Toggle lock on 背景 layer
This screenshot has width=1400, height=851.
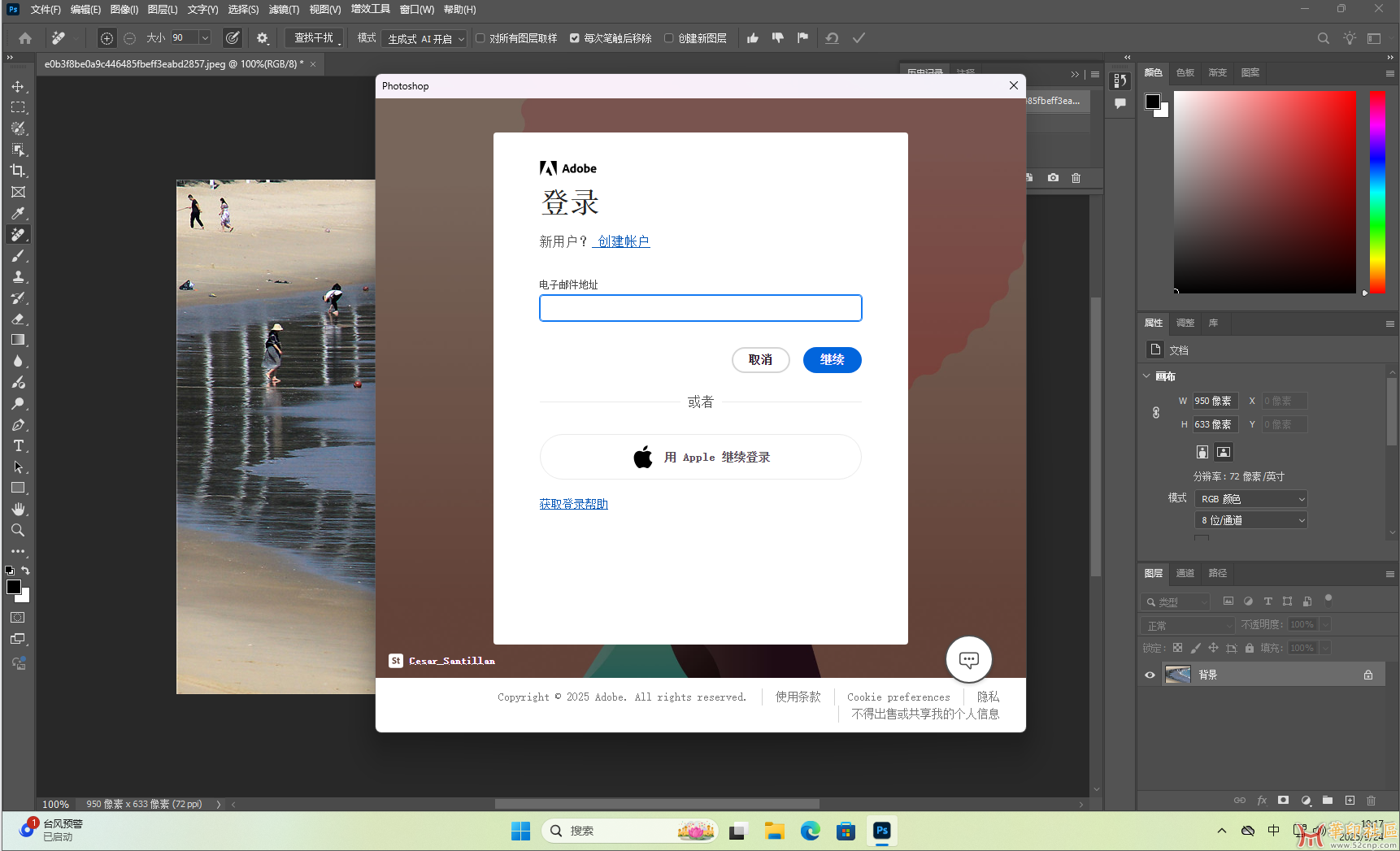[1368, 675]
